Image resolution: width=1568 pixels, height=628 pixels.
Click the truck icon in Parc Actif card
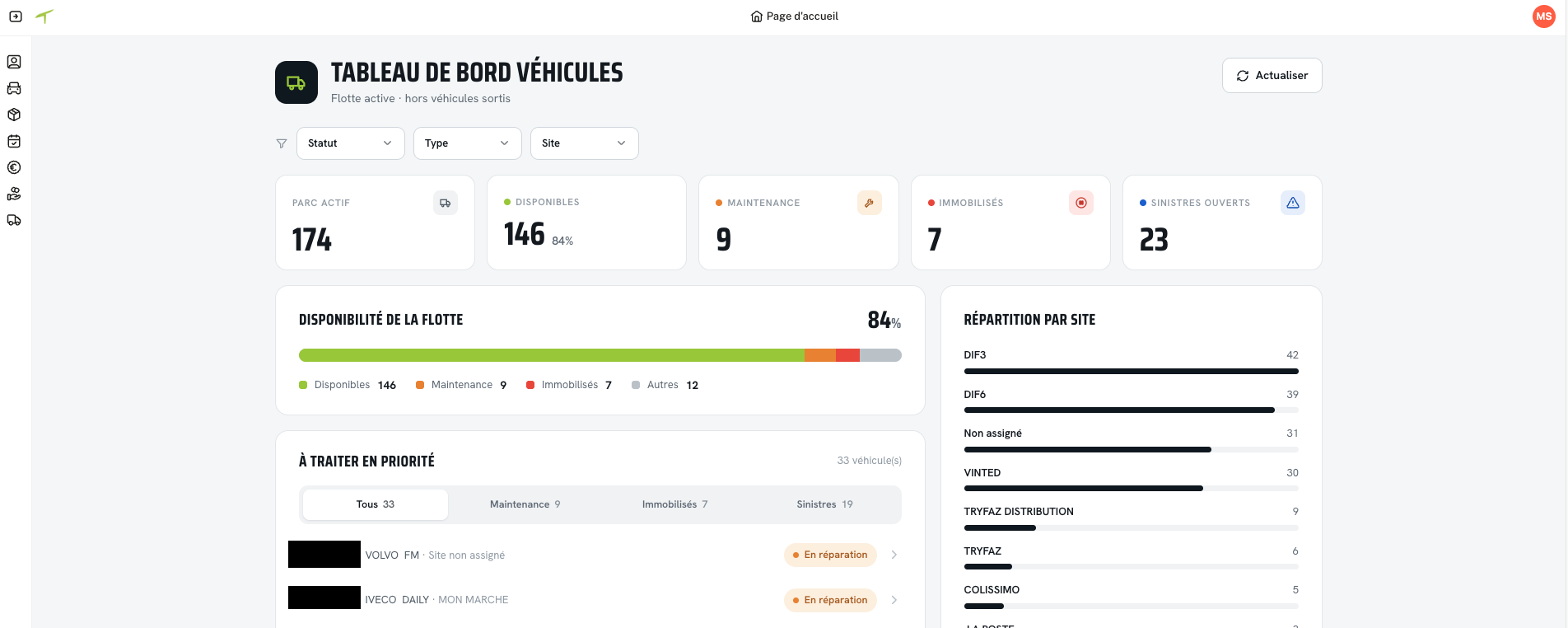click(446, 203)
